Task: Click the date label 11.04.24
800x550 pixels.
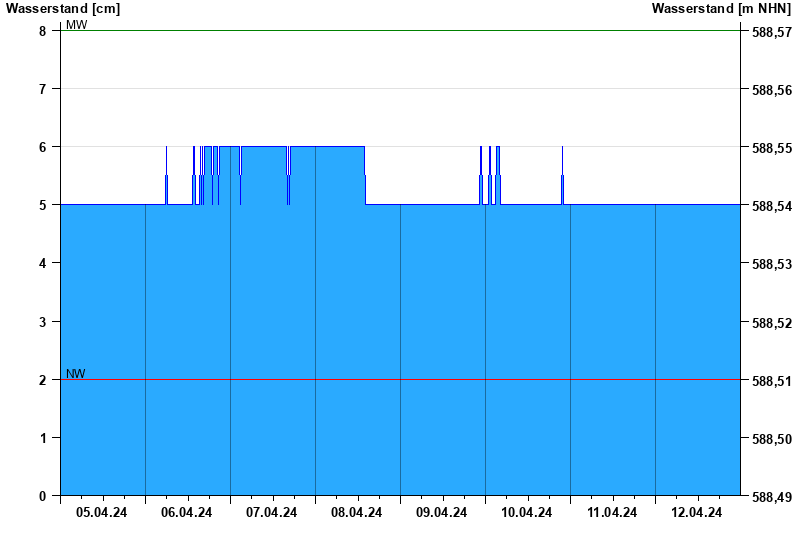Action: 612,513
